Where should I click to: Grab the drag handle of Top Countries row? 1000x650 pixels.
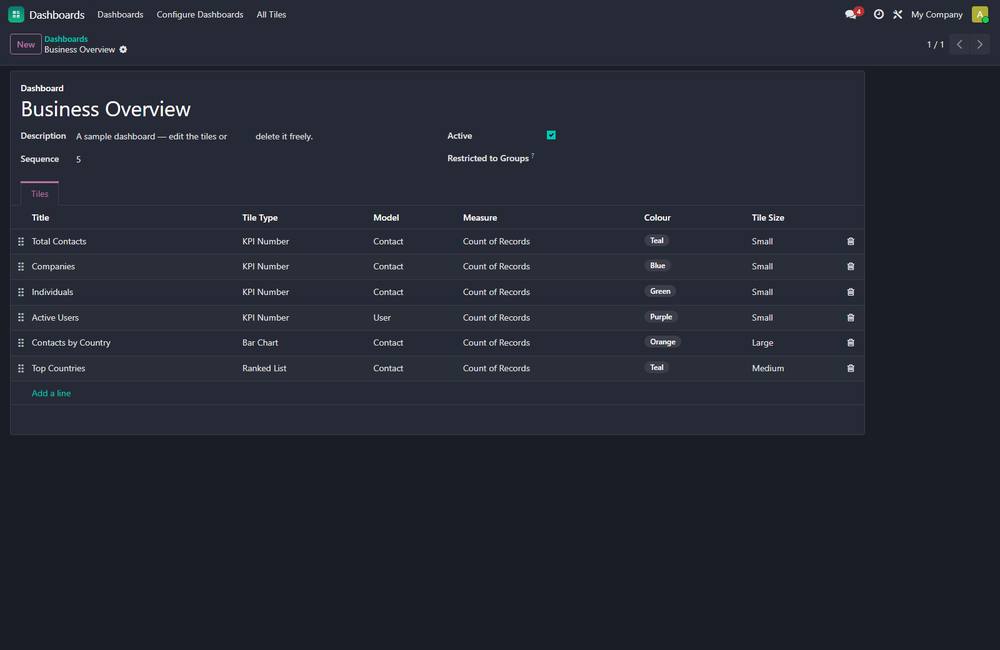click(x=21, y=368)
